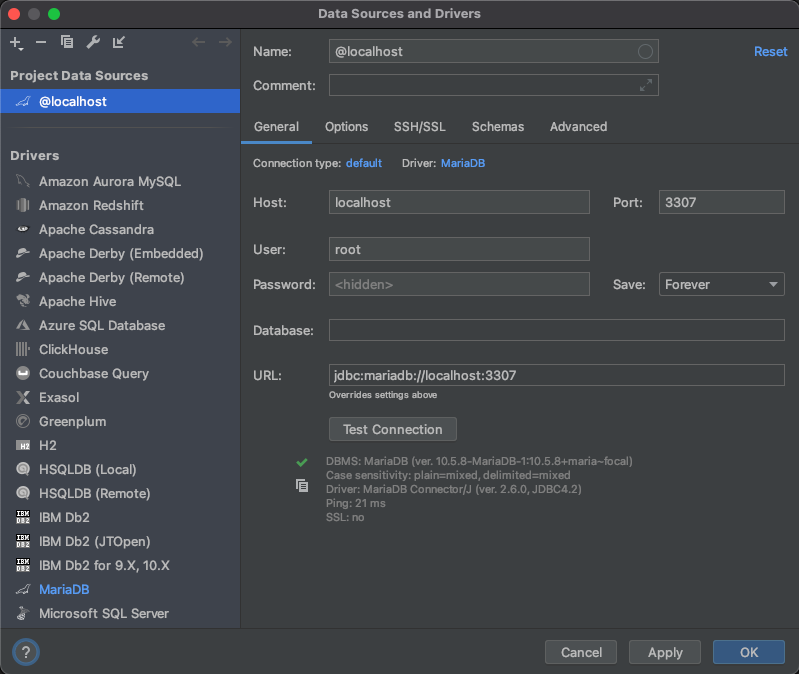Select the Apache Hive driver
This screenshot has width=799, height=674.
(120, 301)
